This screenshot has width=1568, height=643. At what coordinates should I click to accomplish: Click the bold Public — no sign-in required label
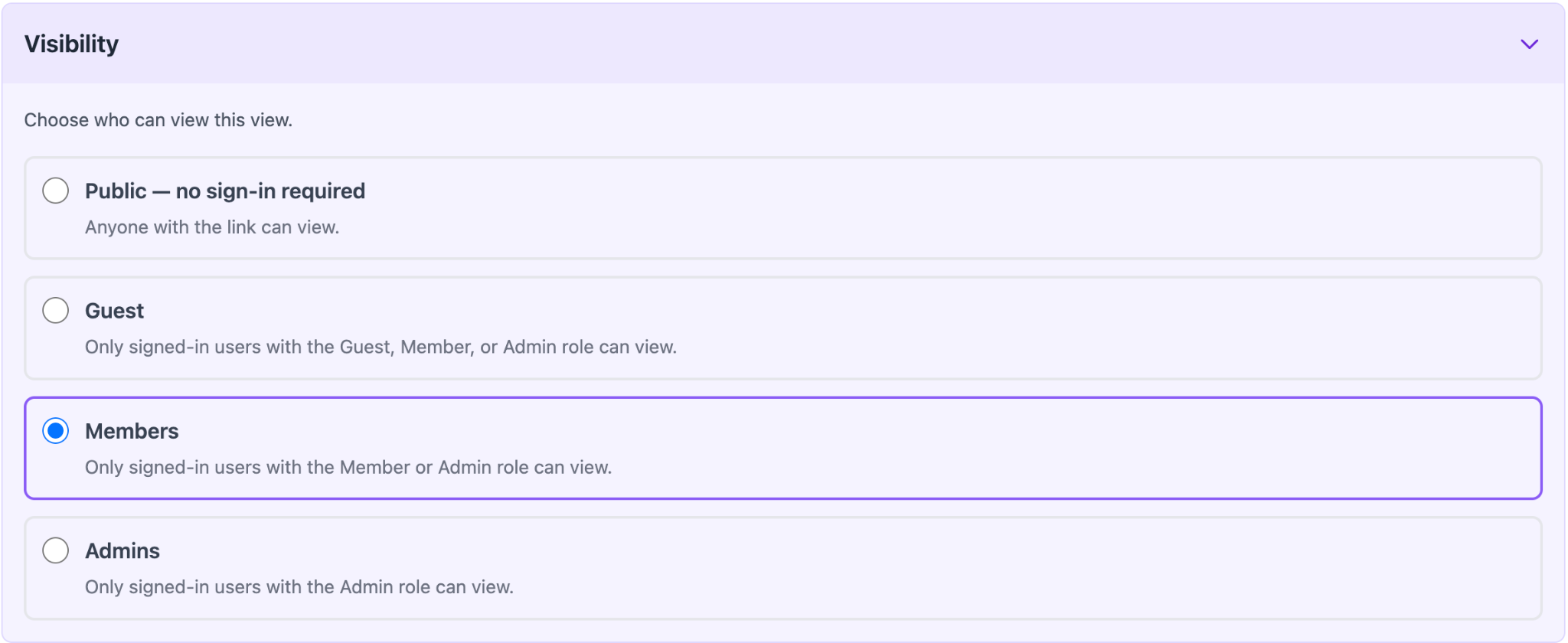(x=224, y=191)
